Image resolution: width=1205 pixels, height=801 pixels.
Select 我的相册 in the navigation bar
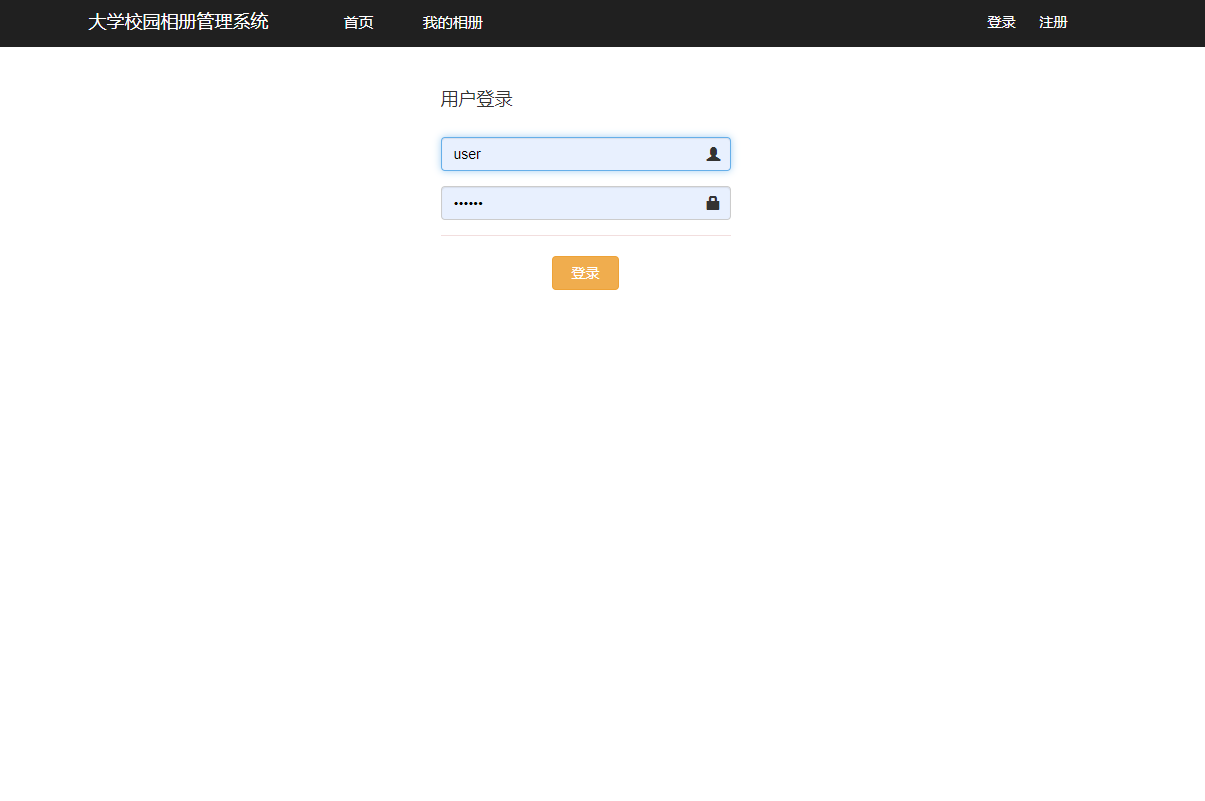tap(452, 22)
